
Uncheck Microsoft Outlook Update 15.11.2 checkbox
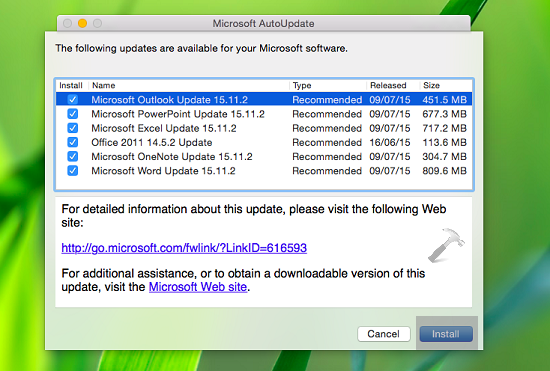click(73, 100)
